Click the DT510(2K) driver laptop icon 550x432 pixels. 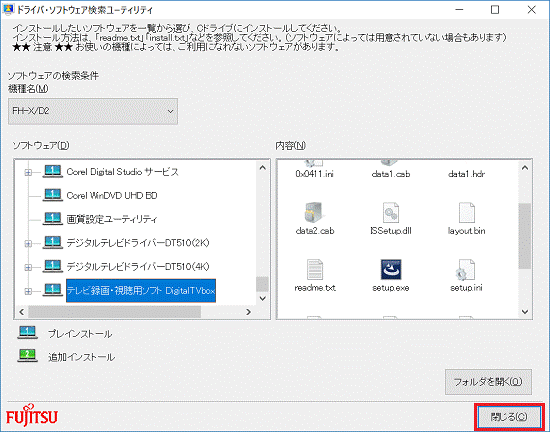click(x=53, y=243)
